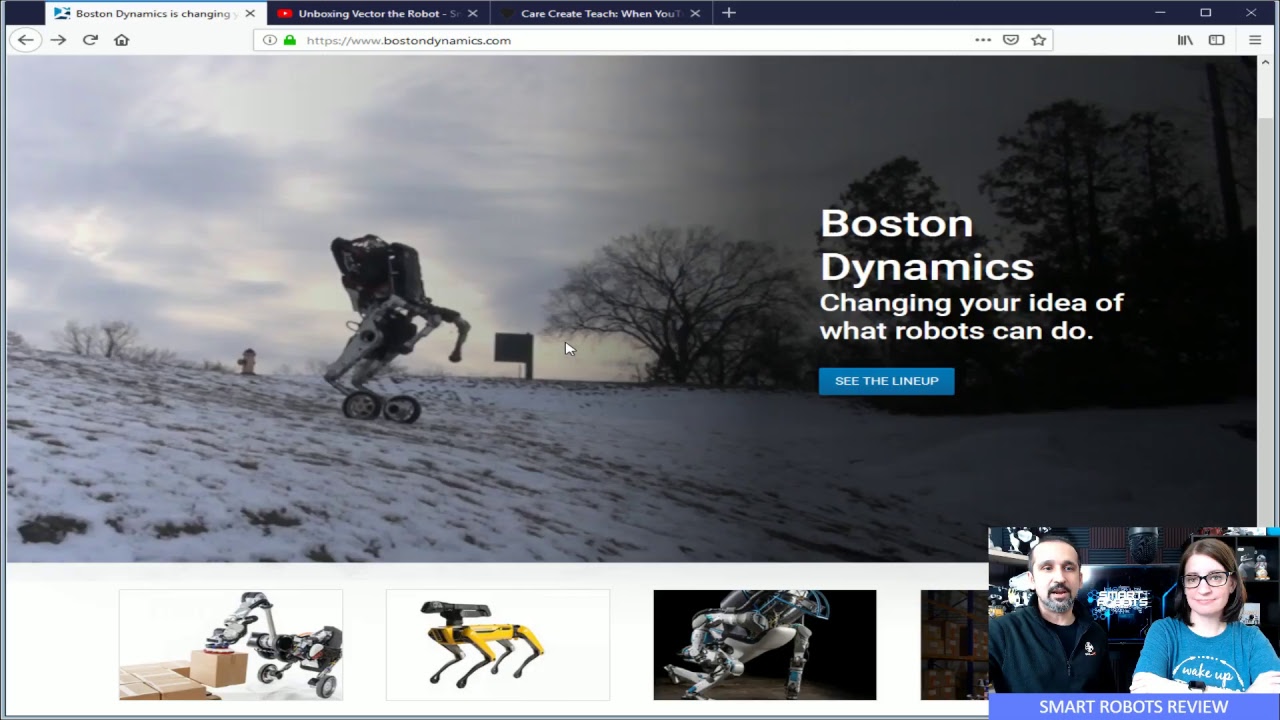Viewport: 1280px width, 720px height.
Task: Close the Unboxing Vector the Robot tab
Action: point(473,13)
